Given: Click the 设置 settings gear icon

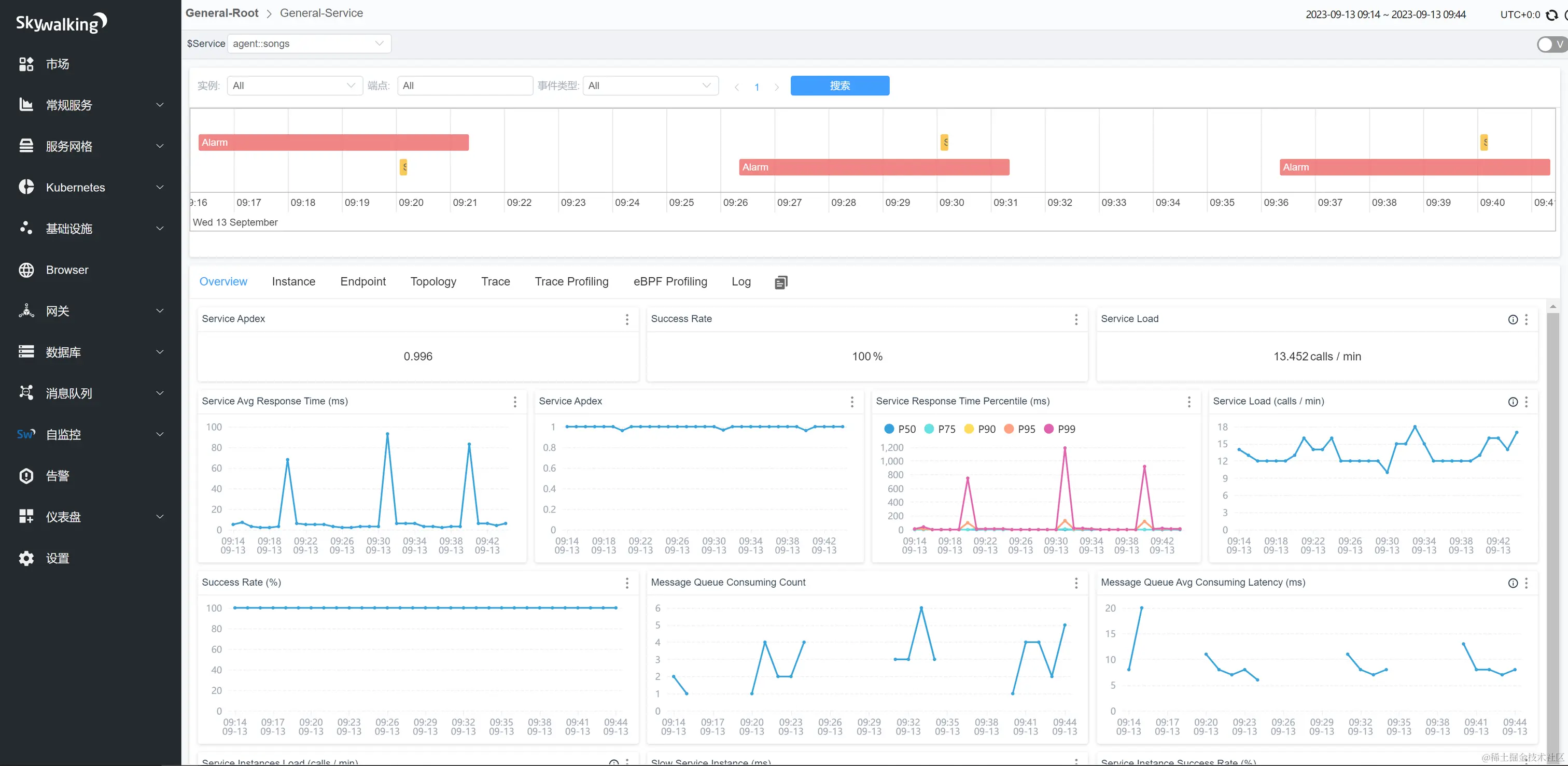Looking at the screenshot, I should tap(26, 558).
